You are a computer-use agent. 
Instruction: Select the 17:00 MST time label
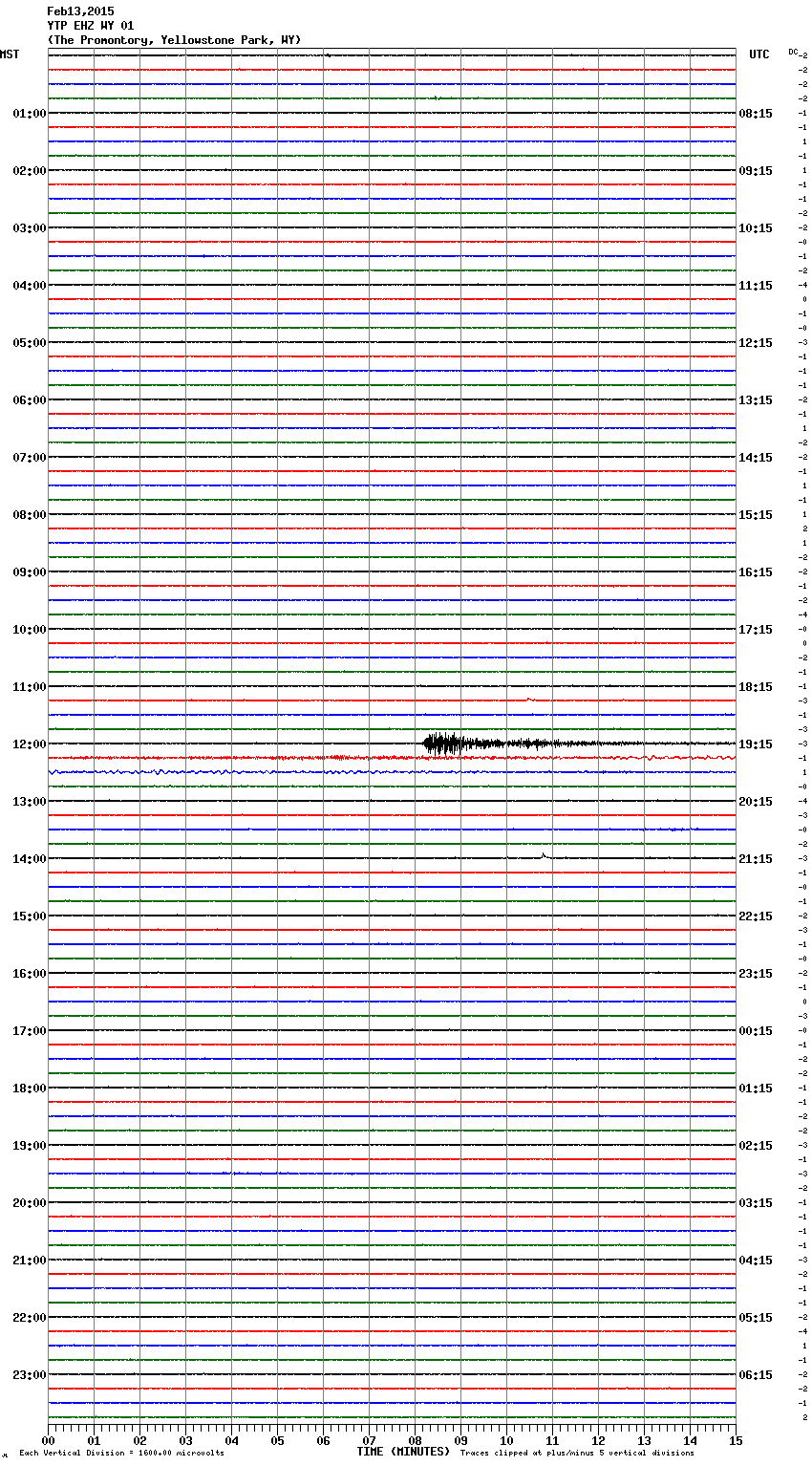point(30,1031)
